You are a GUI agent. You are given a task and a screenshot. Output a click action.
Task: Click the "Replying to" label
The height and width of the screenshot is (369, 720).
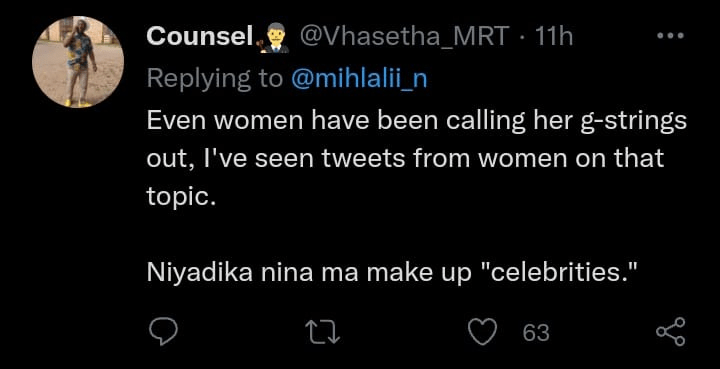[x=215, y=80]
